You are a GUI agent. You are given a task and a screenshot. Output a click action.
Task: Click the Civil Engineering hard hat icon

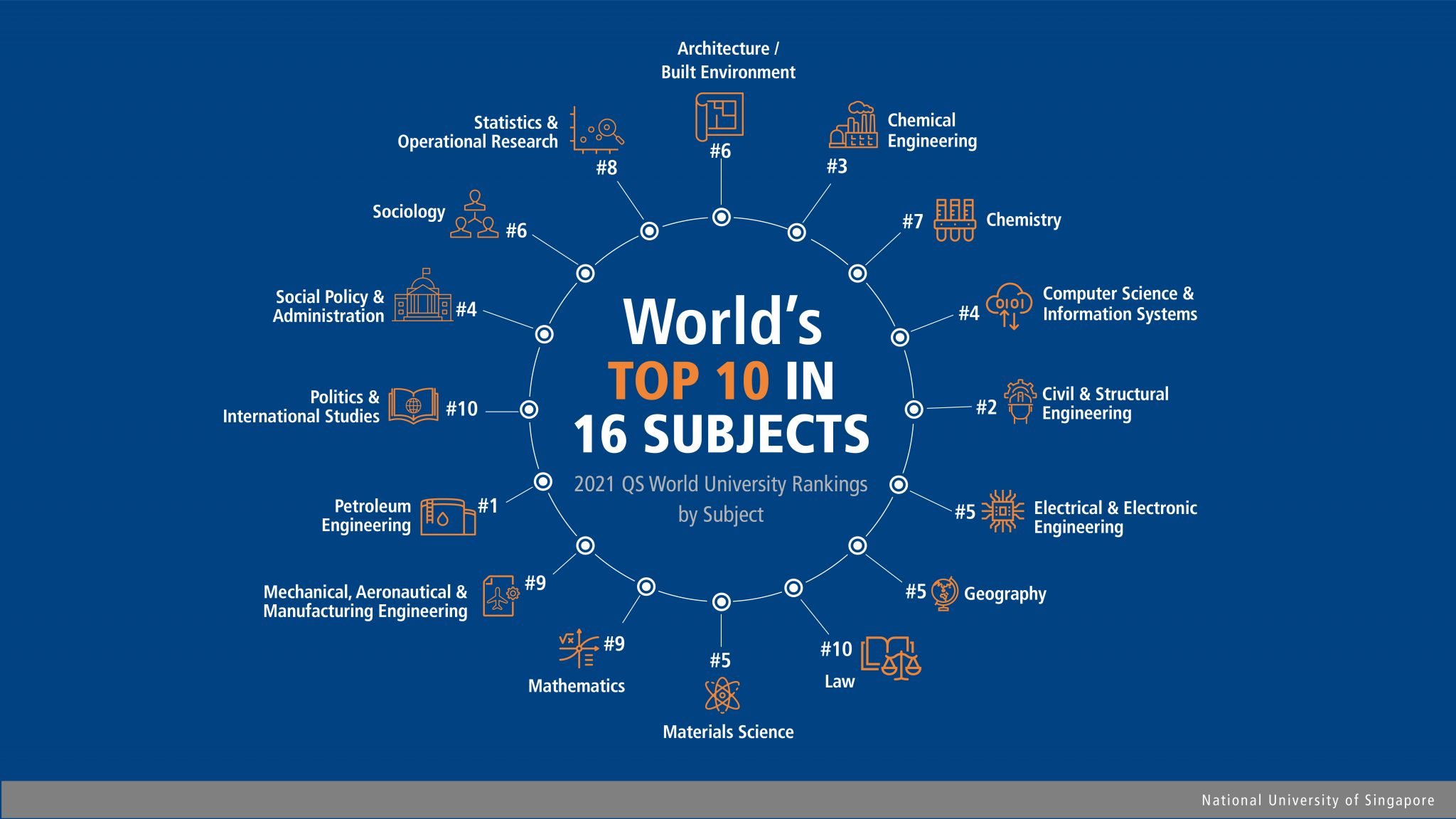[1020, 402]
